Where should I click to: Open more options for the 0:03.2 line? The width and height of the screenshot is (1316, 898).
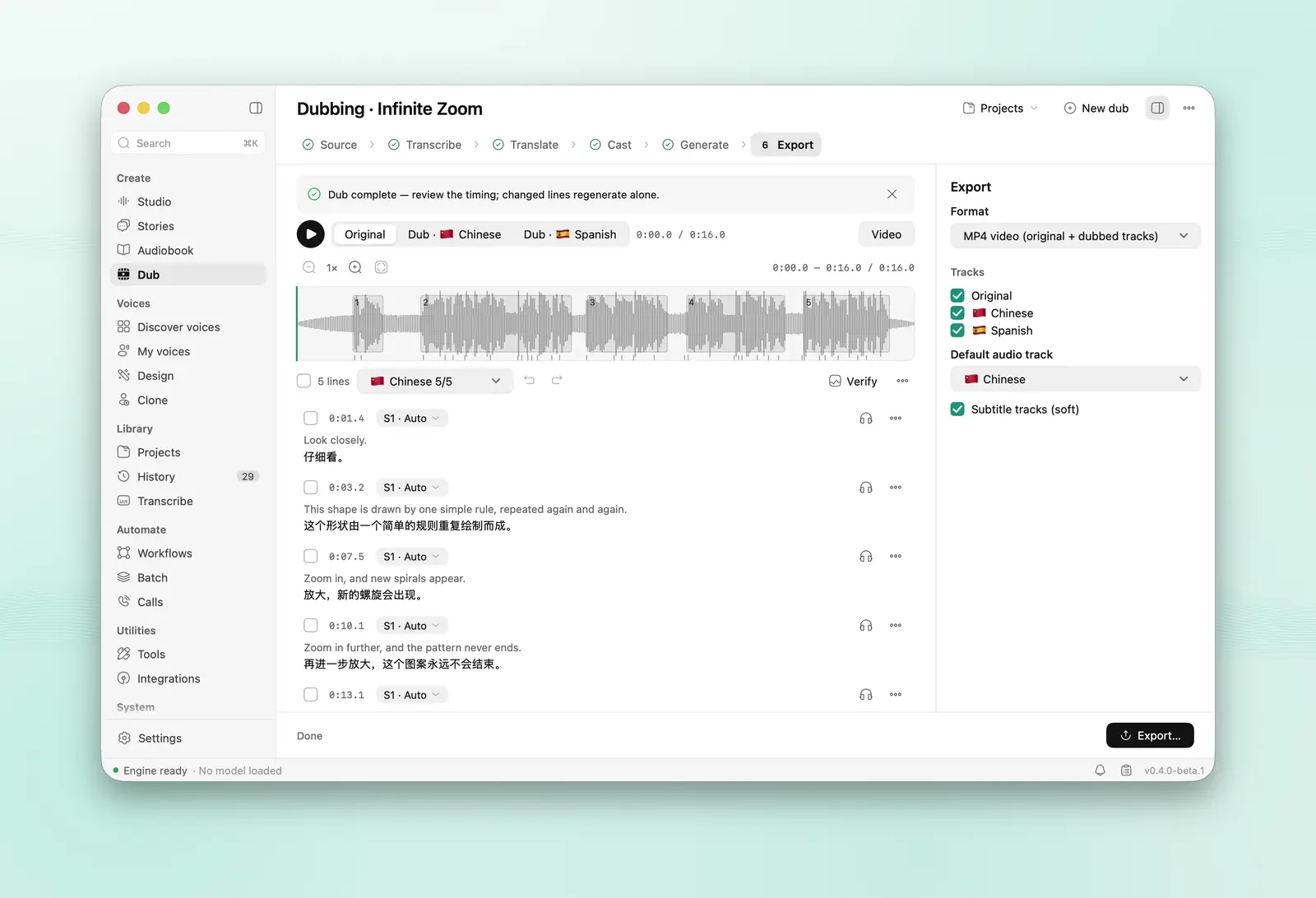pyautogui.click(x=896, y=488)
